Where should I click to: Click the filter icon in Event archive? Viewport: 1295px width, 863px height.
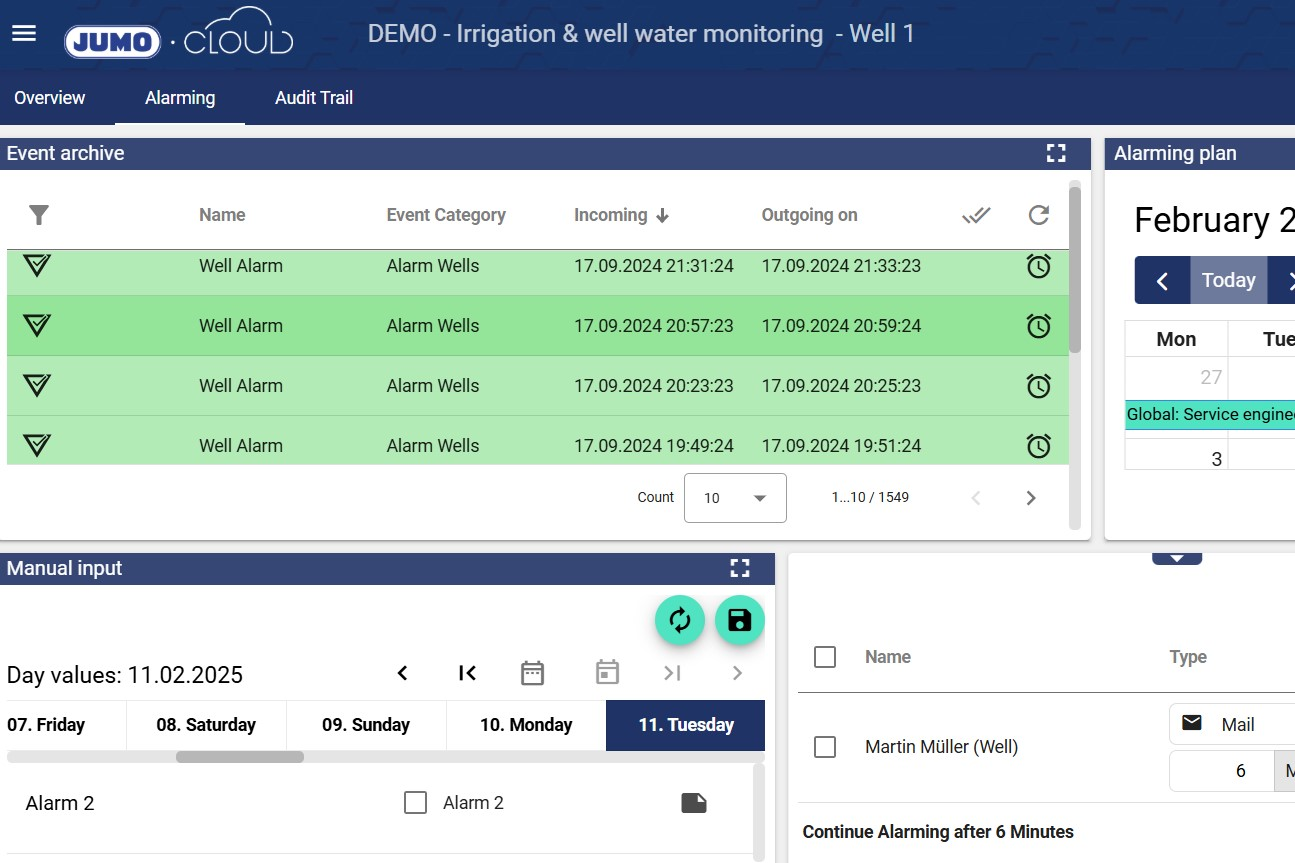click(x=39, y=215)
